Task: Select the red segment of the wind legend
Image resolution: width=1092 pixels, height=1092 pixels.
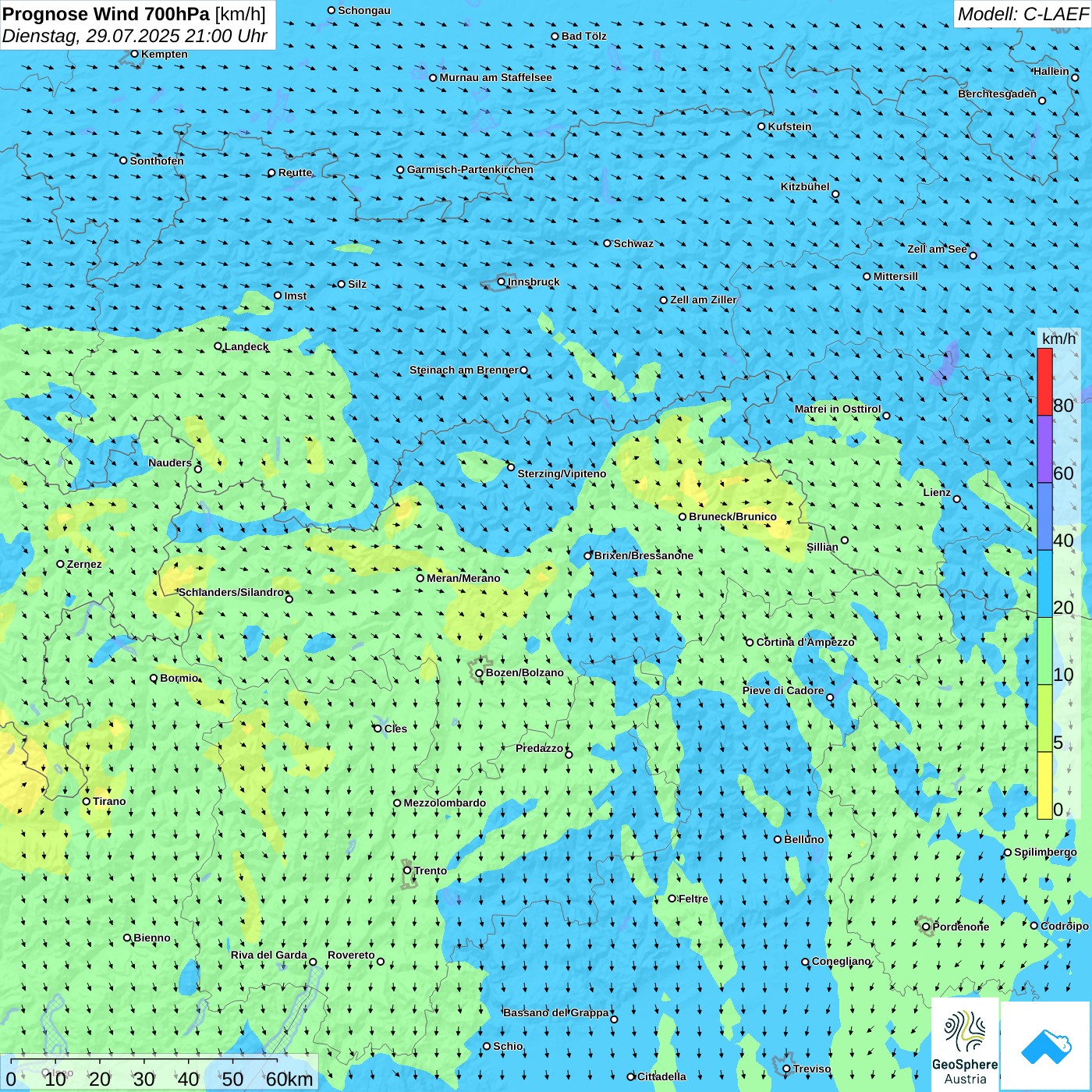Action: [x=1044, y=381]
